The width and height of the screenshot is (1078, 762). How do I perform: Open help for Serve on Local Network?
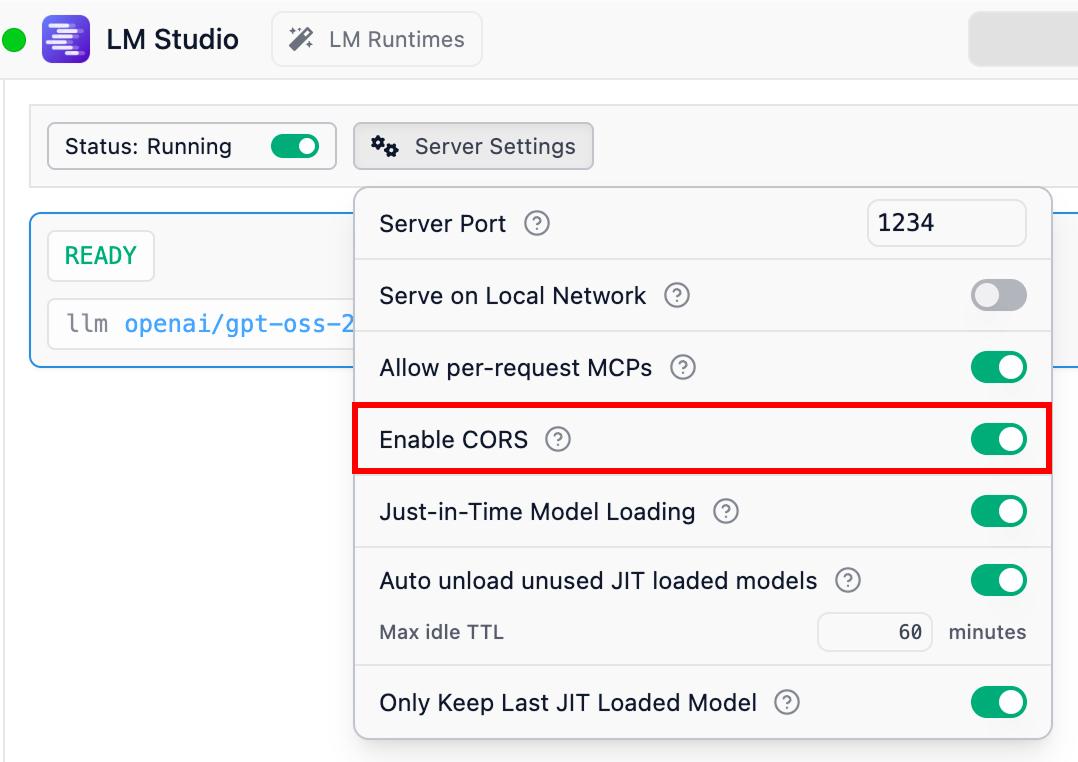click(677, 295)
